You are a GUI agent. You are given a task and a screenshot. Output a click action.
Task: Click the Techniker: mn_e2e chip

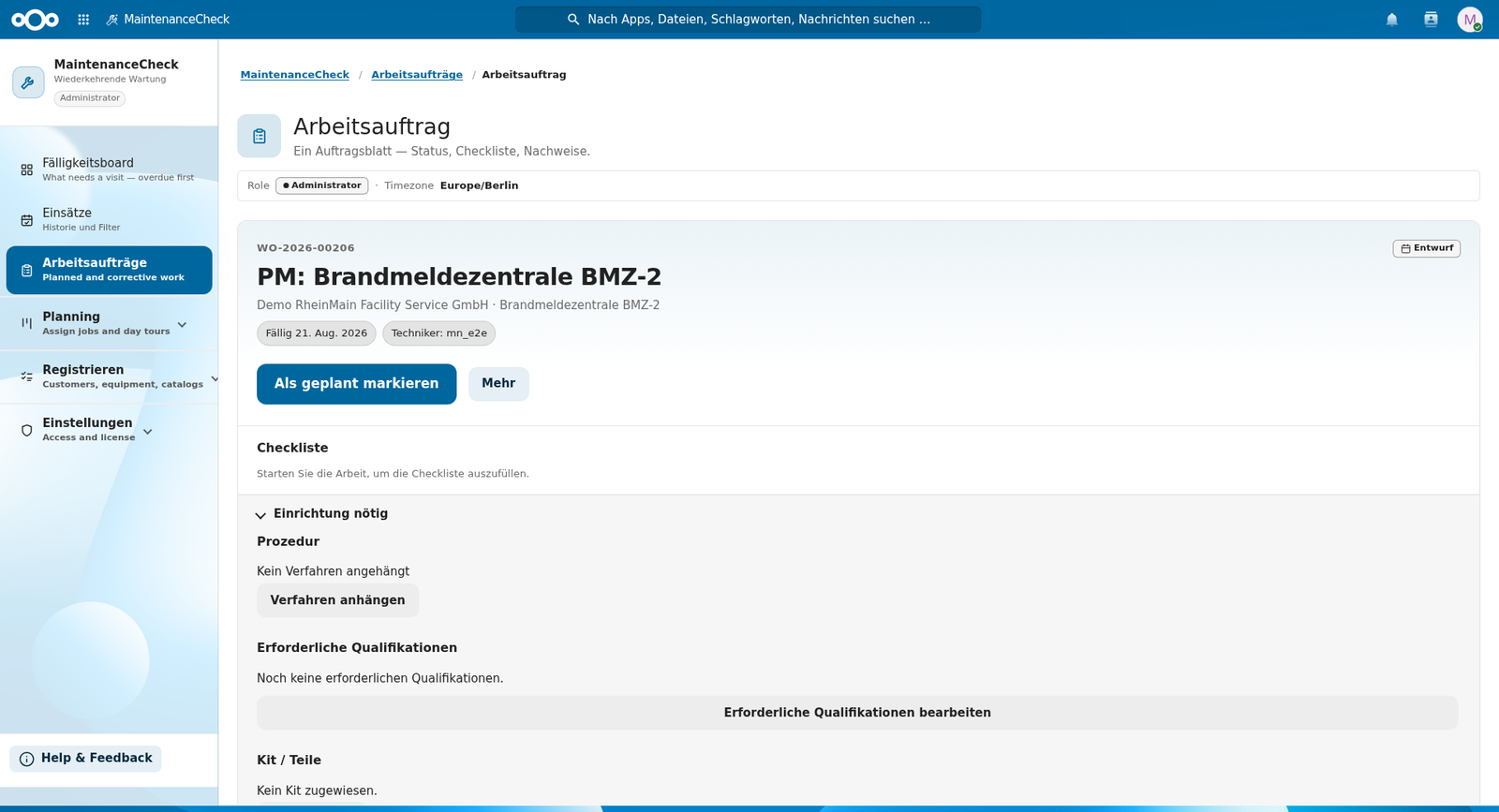pyautogui.click(x=439, y=333)
